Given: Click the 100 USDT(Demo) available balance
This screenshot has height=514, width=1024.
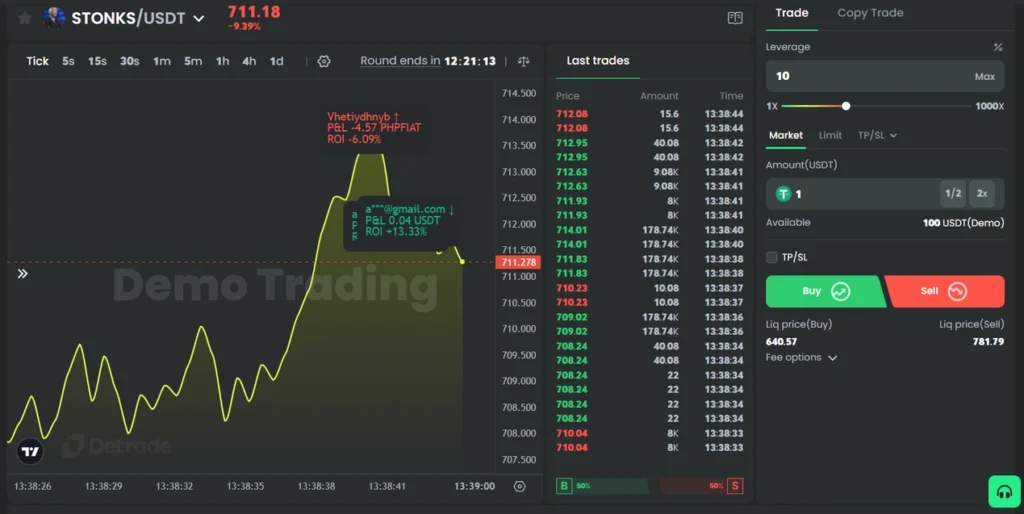Looking at the screenshot, I should tap(963, 223).
